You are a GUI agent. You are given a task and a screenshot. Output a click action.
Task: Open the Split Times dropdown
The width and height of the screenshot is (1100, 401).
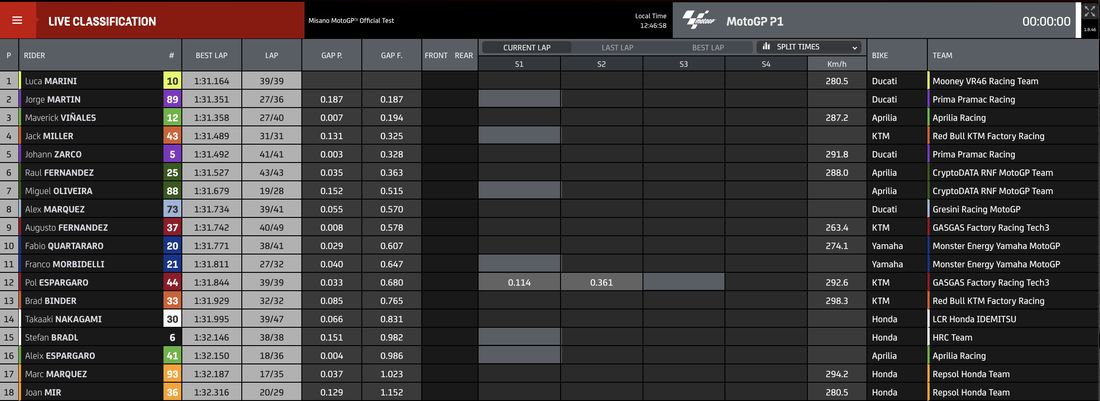coord(809,47)
